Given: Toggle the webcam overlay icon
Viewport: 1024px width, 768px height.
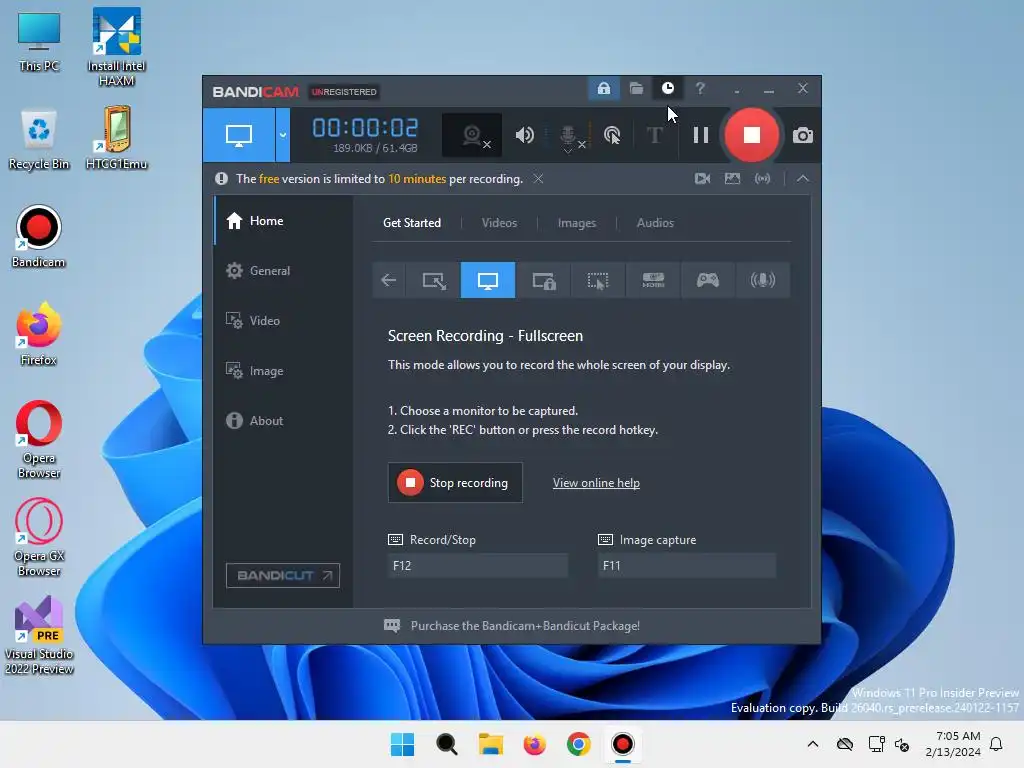Looking at the screenshot, I should (472, 135).
